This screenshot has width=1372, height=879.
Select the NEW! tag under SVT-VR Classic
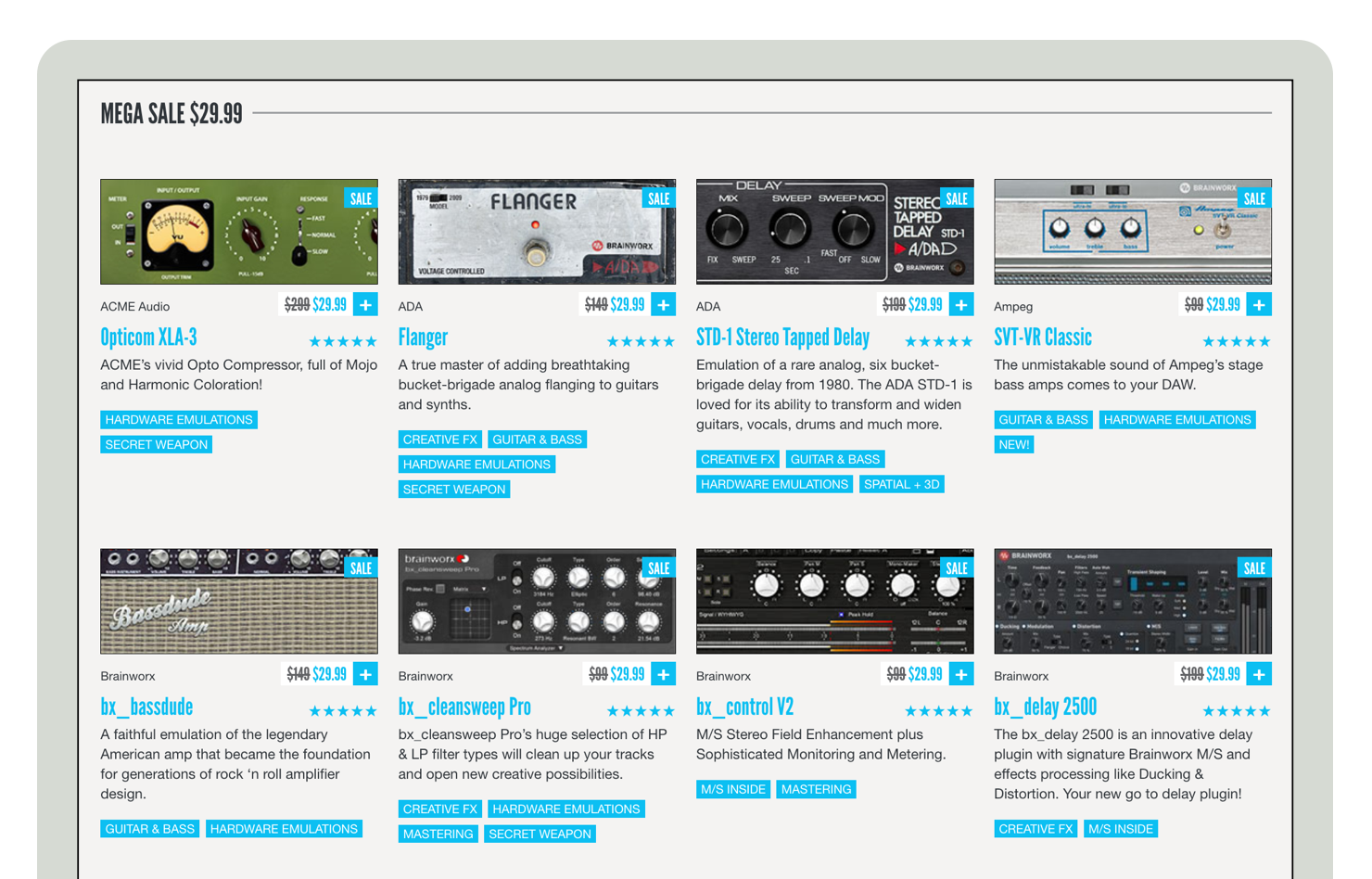coord(1014,445)
